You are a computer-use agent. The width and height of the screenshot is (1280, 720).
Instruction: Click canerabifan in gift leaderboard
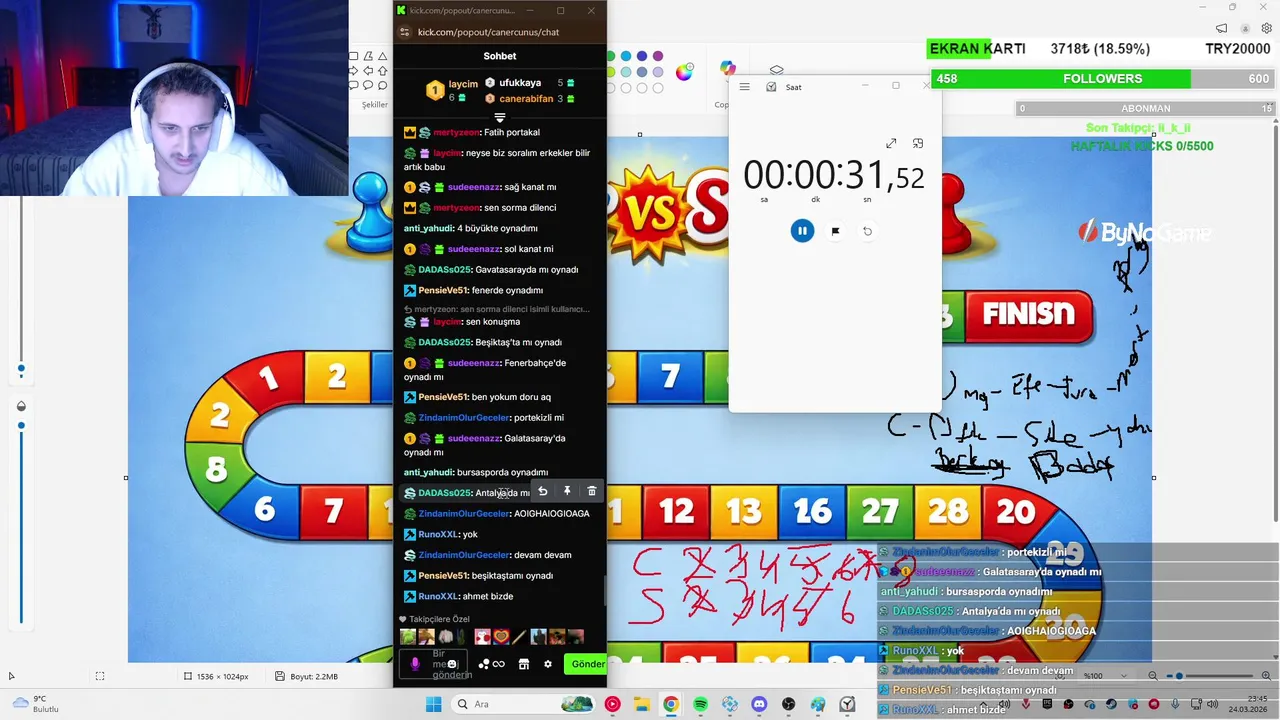coord(526,99)
